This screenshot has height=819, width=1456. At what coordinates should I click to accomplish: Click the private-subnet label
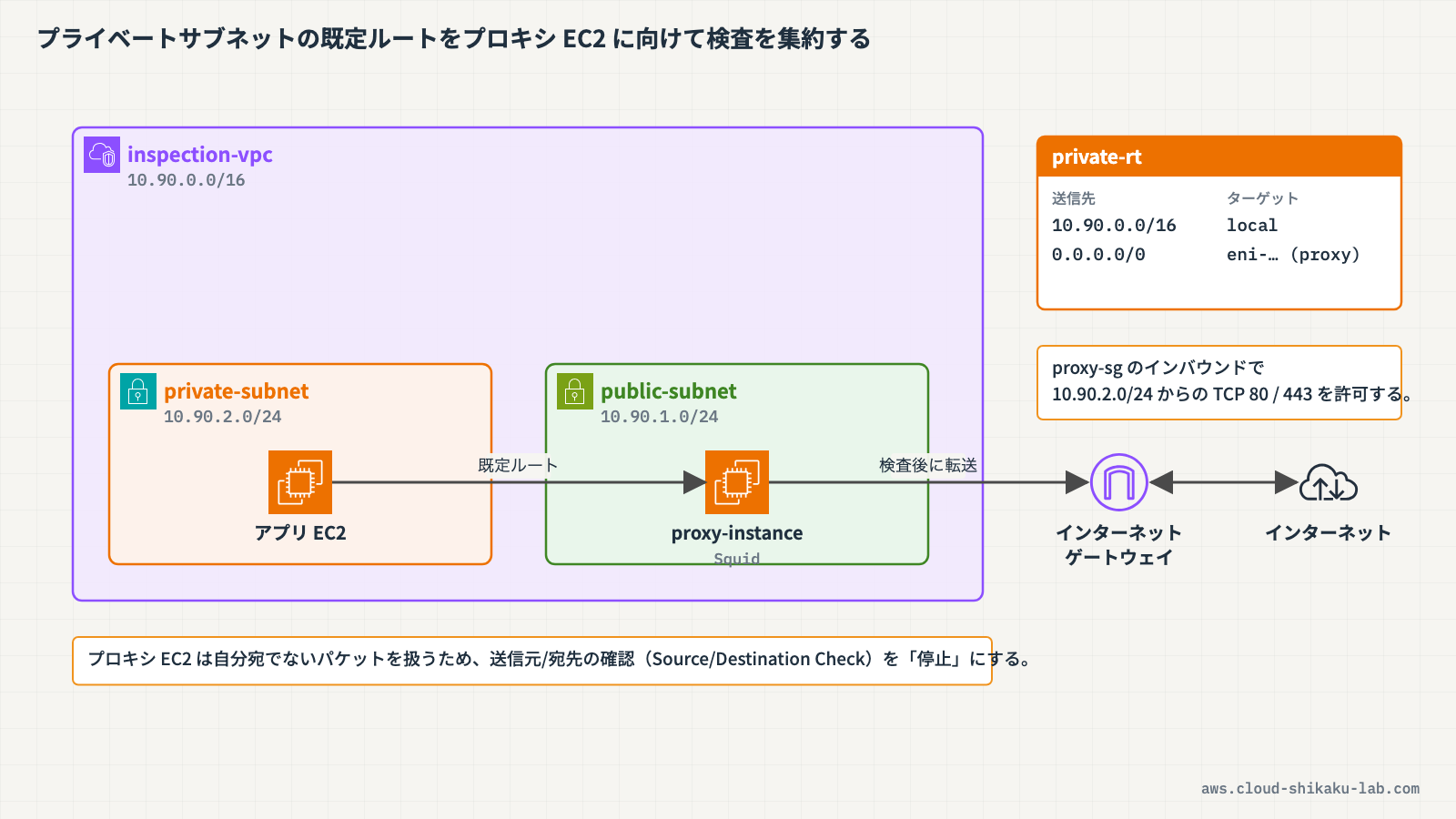[x=237, y=391]
